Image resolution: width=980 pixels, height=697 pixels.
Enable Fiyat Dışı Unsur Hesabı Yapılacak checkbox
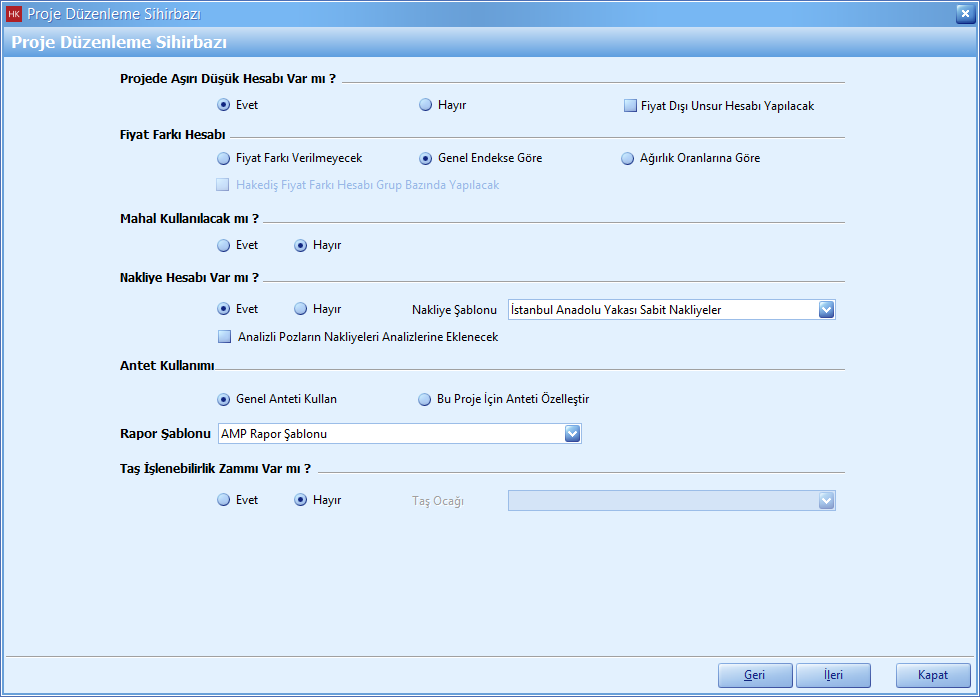coord(631,105)
